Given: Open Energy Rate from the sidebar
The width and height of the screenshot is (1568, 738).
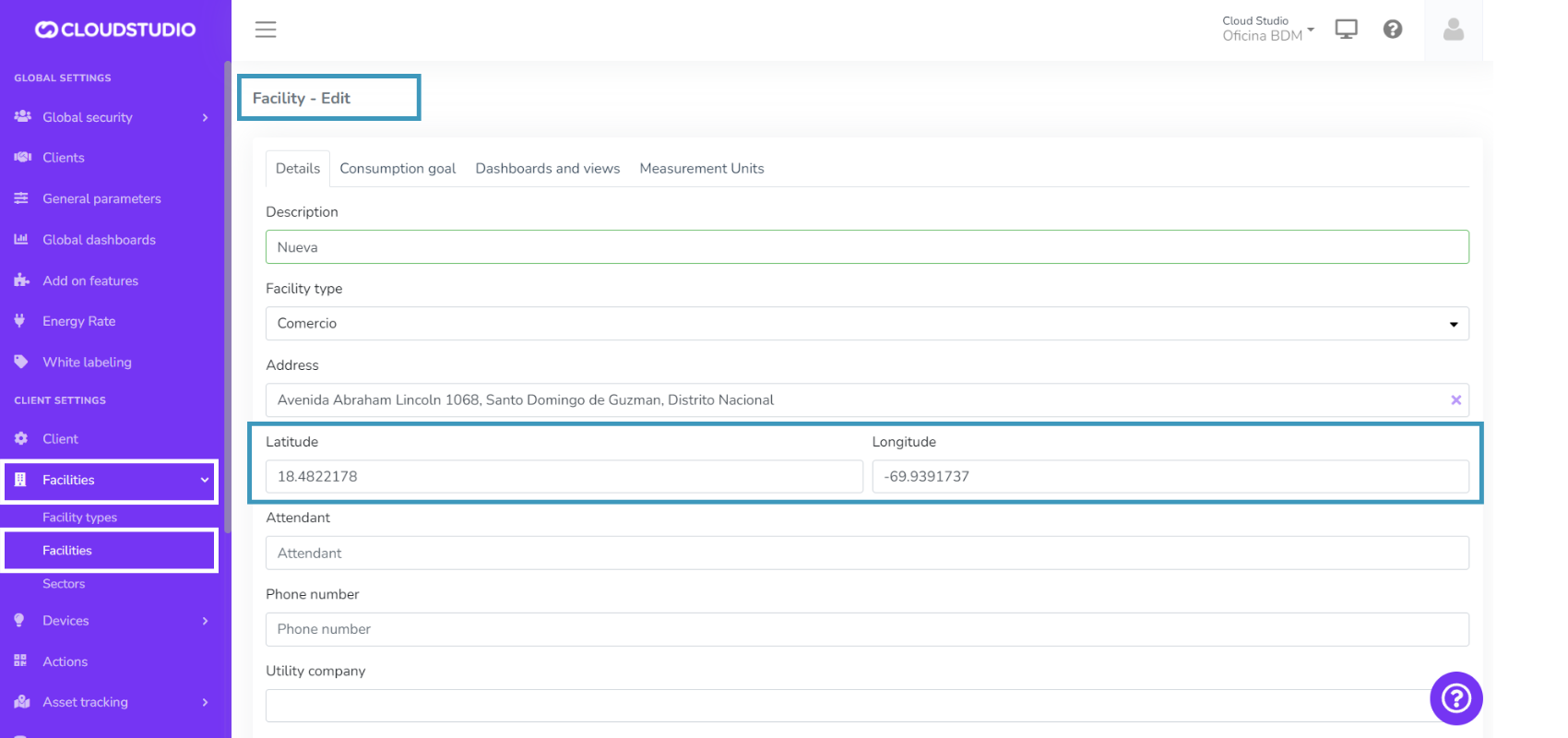Looking at the screenshot, I should (x=79, y=321).
